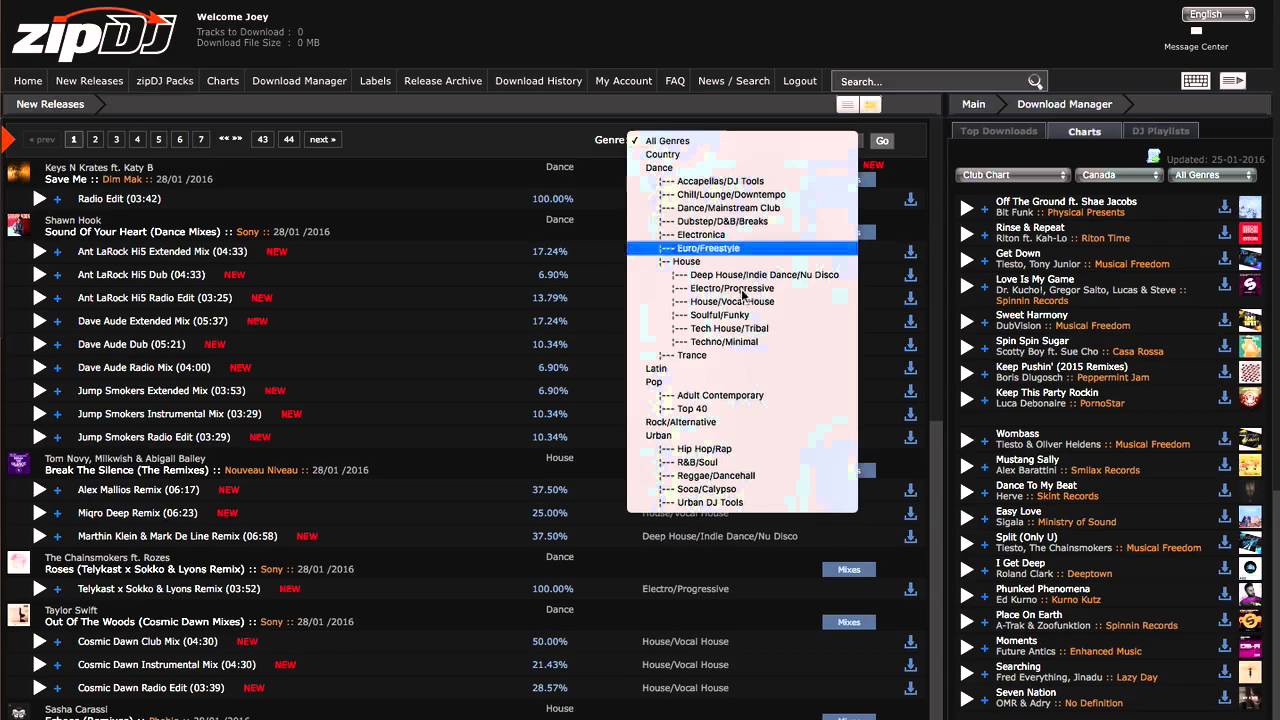The image size is (1280, 720).
Task: Add Radio Edit (03:42) to download queue
Action: 57,199
